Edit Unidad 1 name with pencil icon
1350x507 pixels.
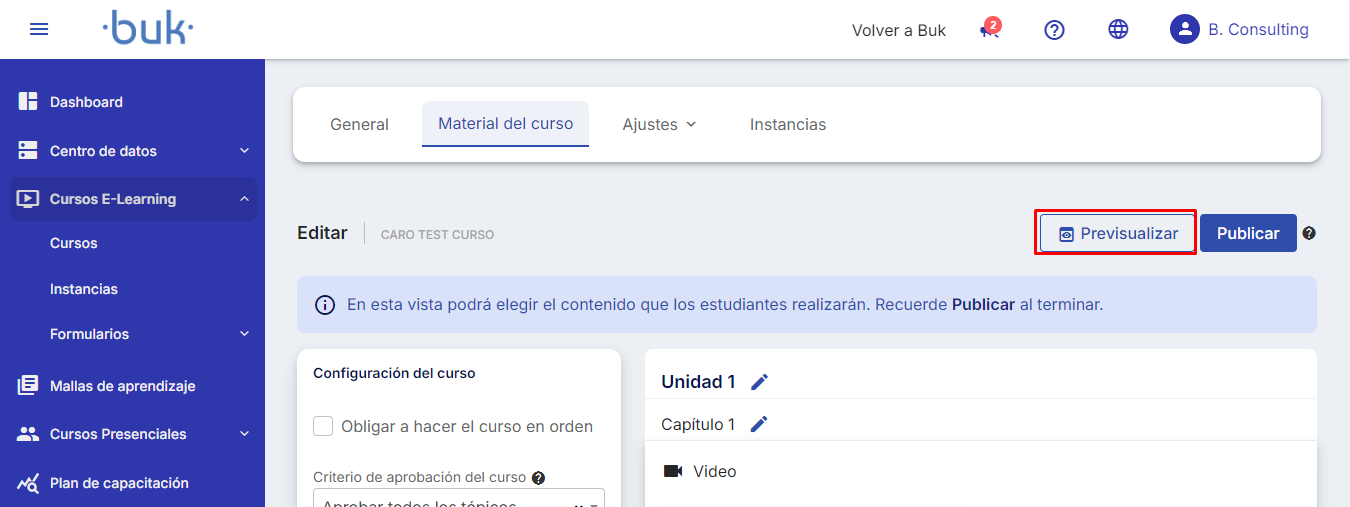760,382
